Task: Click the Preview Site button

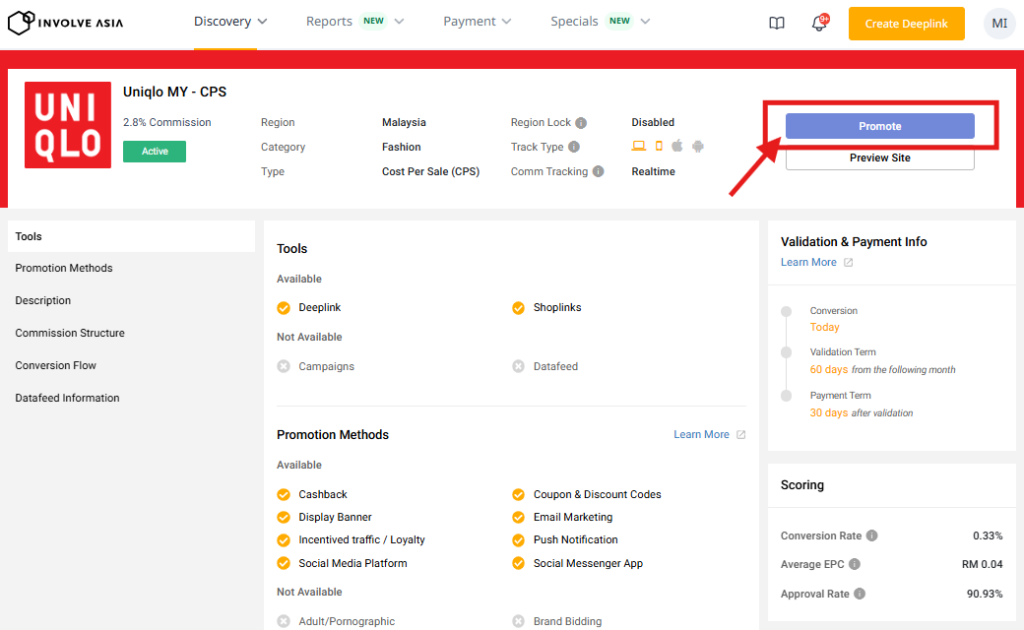Action: pyautogui.click(x=879, y=158)
